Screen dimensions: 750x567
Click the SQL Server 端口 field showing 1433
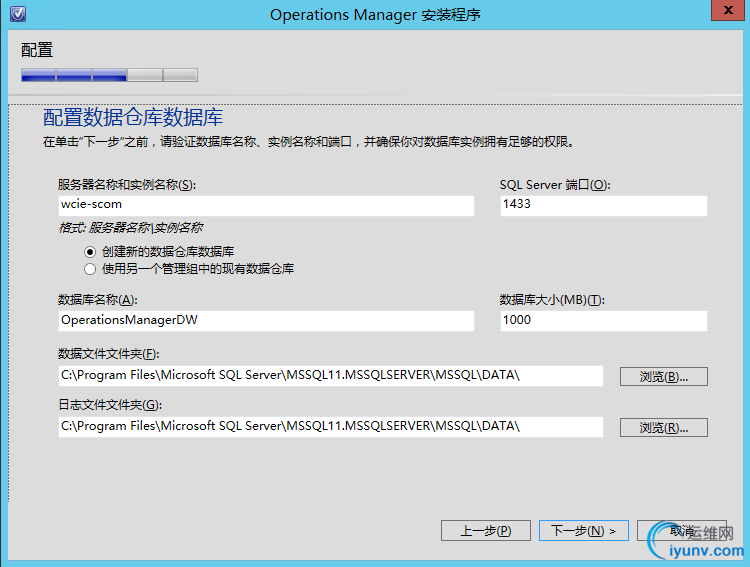[x=604, y=205]
